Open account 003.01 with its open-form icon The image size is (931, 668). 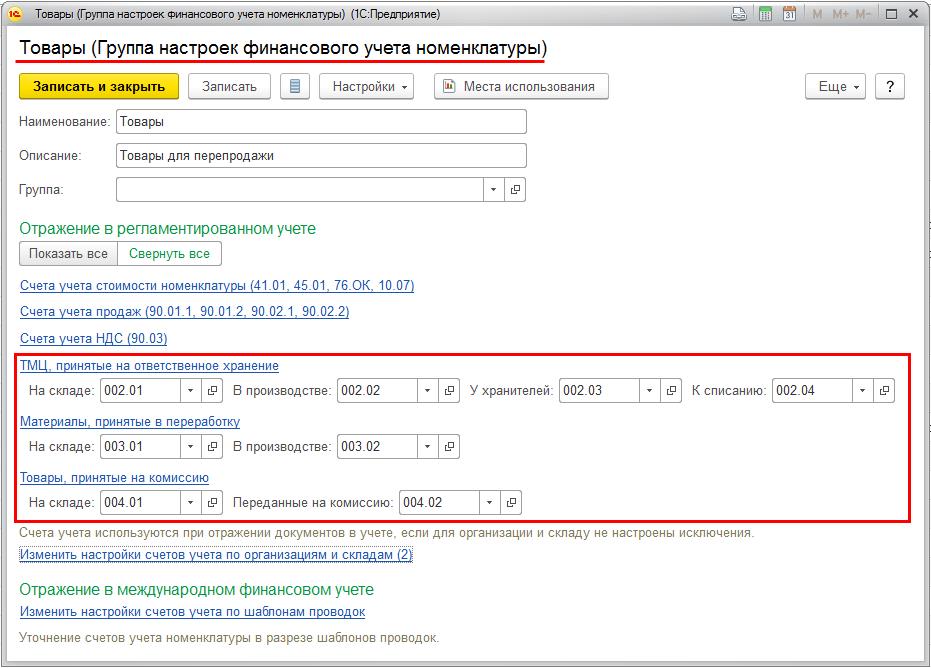[212, 447]
